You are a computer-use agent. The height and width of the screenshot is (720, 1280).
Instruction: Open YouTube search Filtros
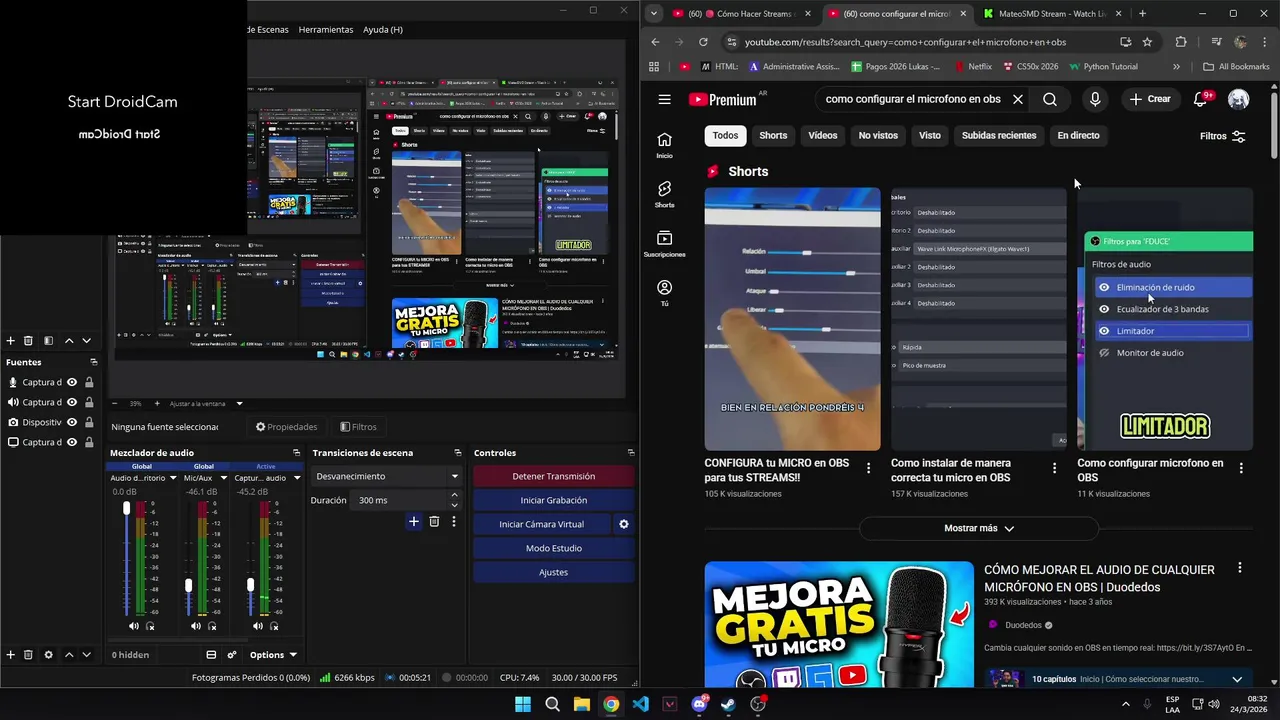click(1223, 136)
